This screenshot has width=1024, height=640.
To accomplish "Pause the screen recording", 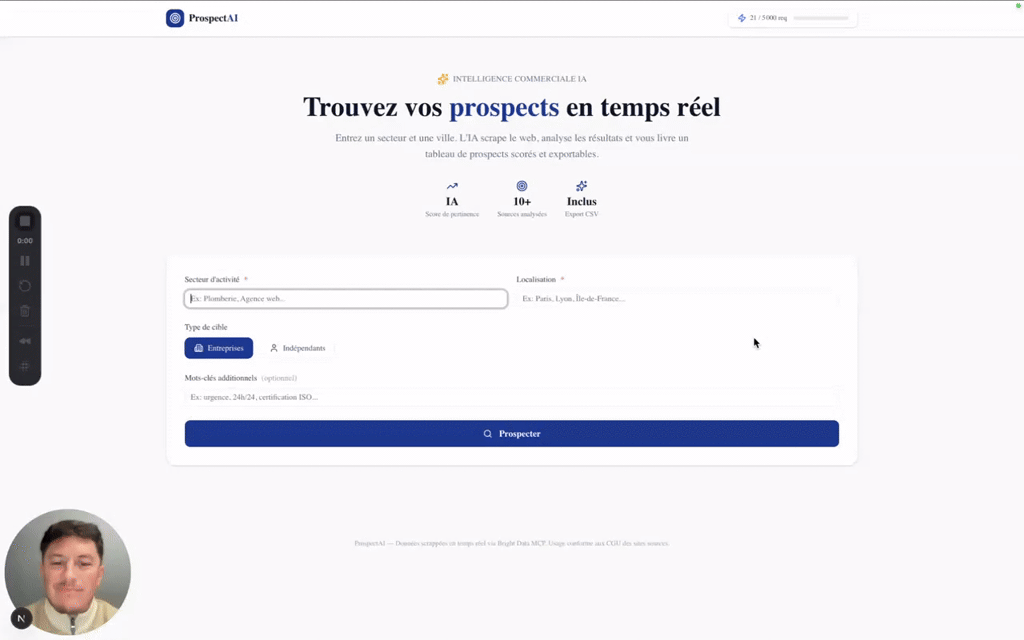I will 25,261.
